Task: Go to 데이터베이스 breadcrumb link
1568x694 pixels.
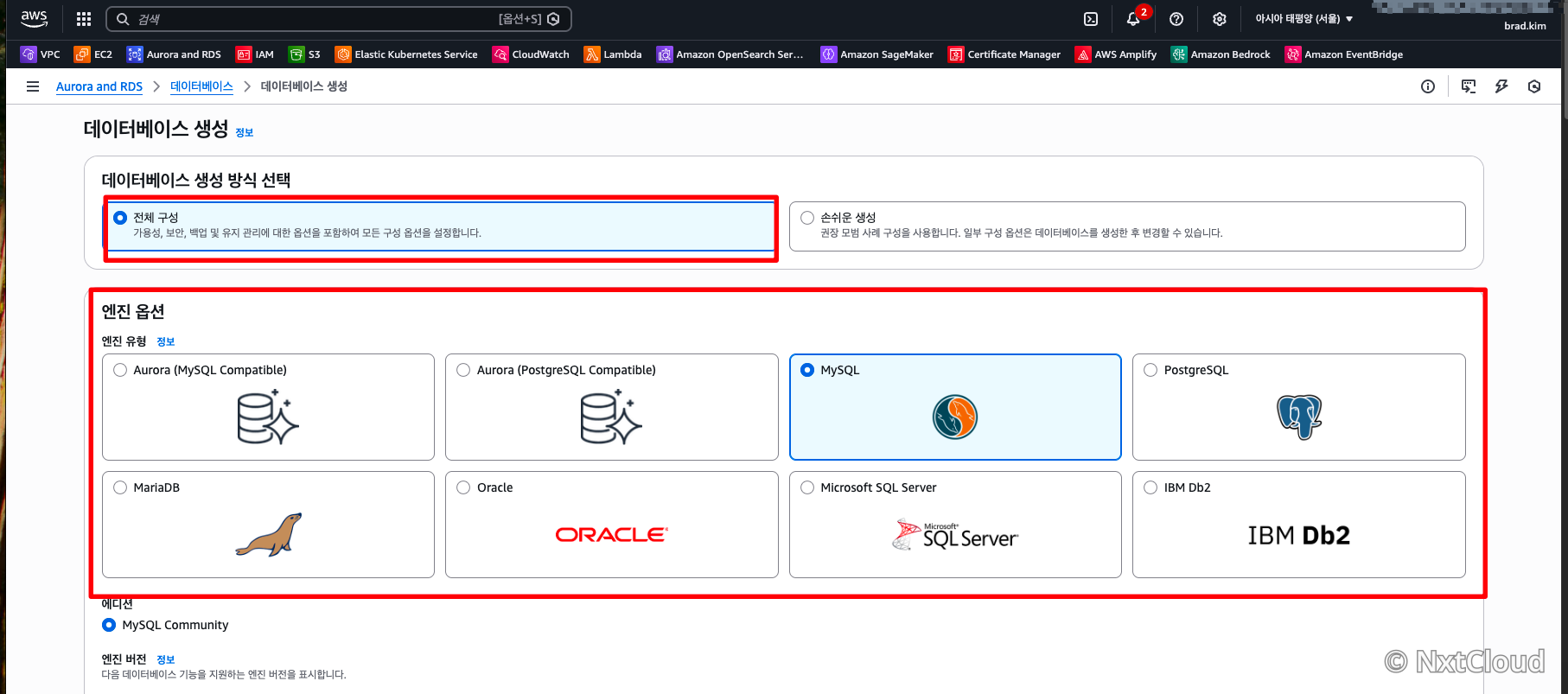Action: click(x=201, y=86)
